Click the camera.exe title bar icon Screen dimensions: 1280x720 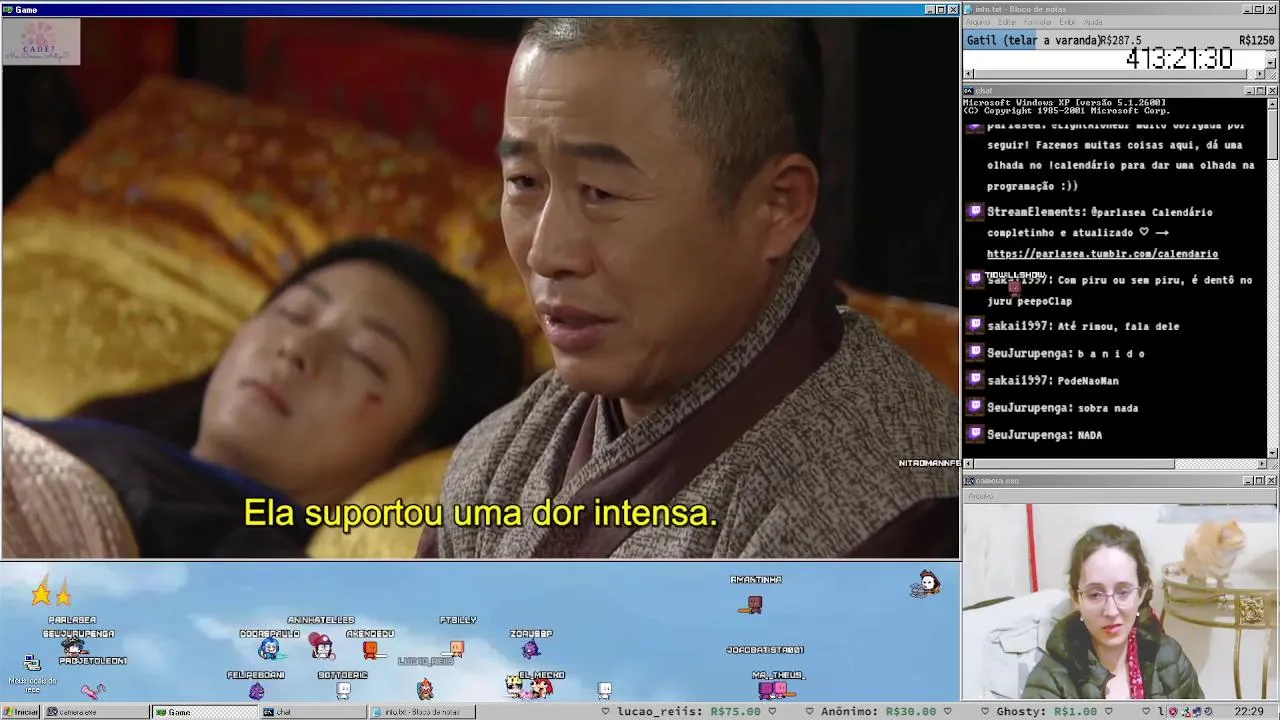[970, 481]
